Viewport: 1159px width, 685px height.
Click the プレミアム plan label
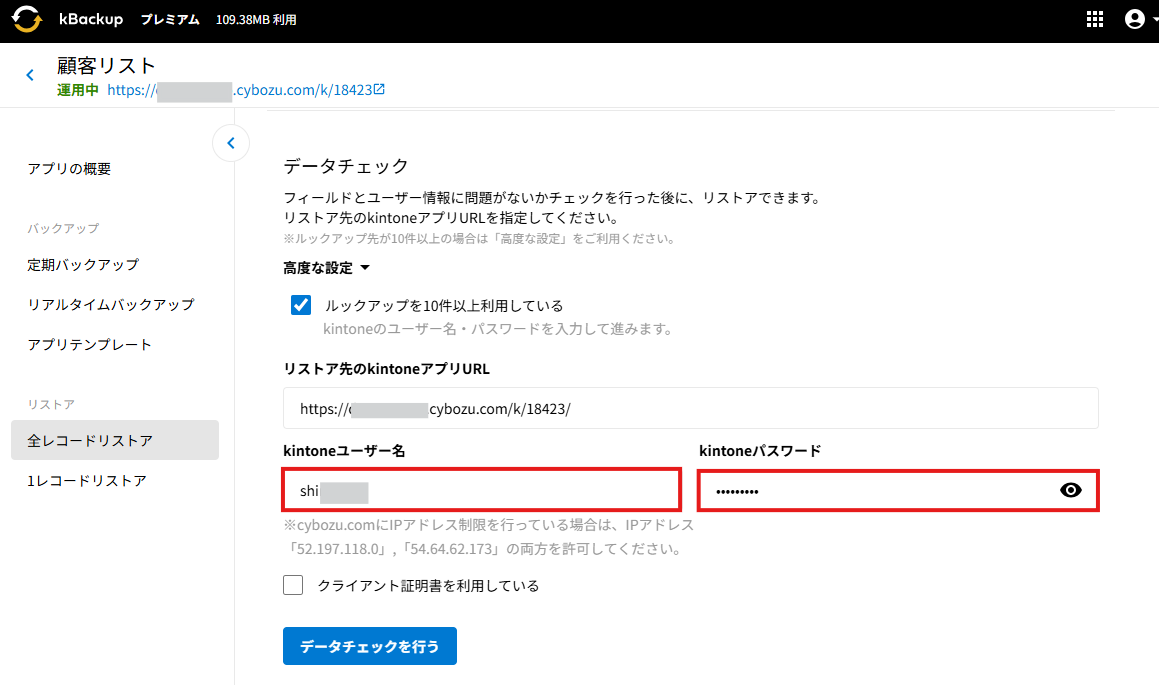(170, 20)
